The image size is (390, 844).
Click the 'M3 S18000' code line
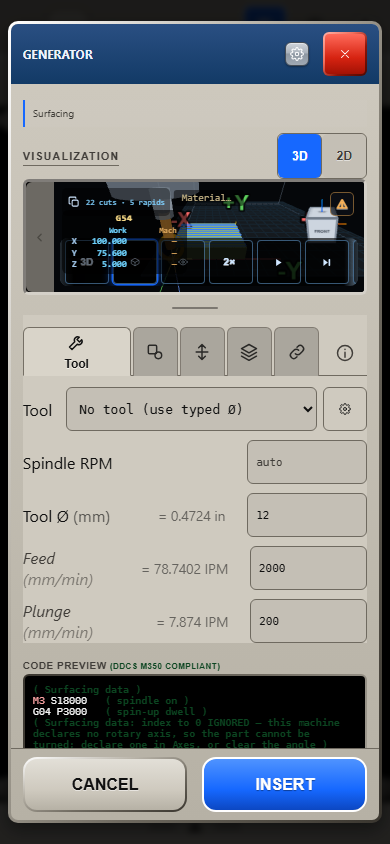[60, 700]
